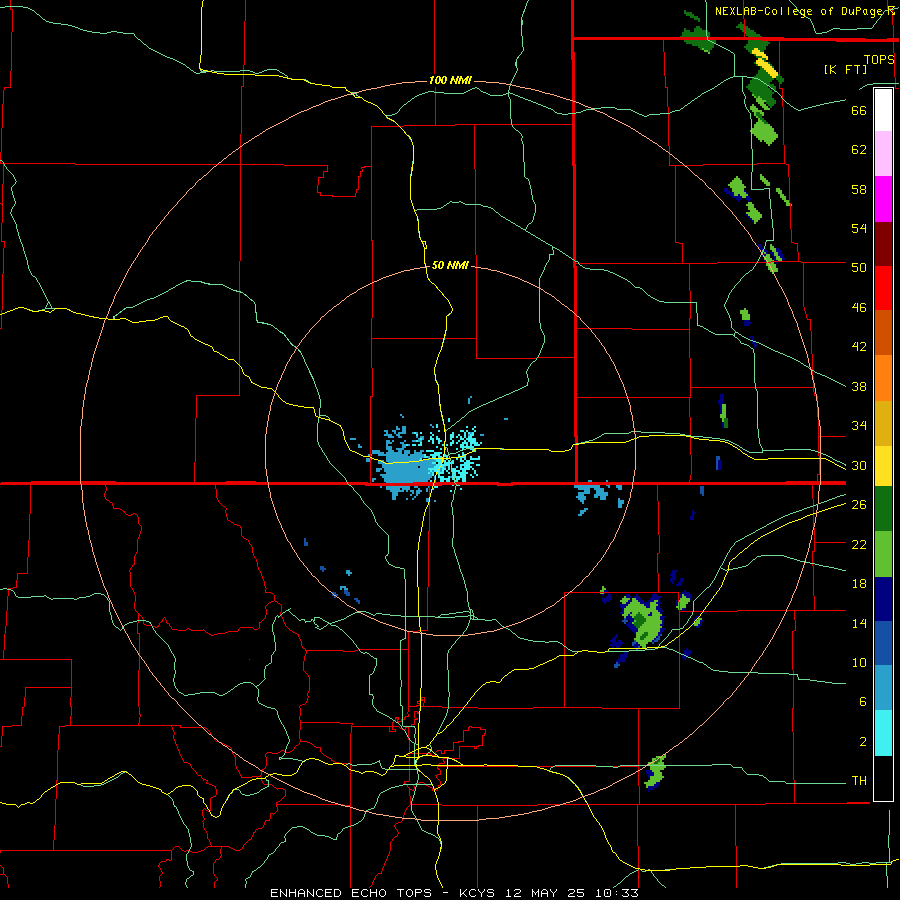This screenshot has height=900, width=900.
Task: Click the "34" legend value
Action: click(x=859, y=425)
